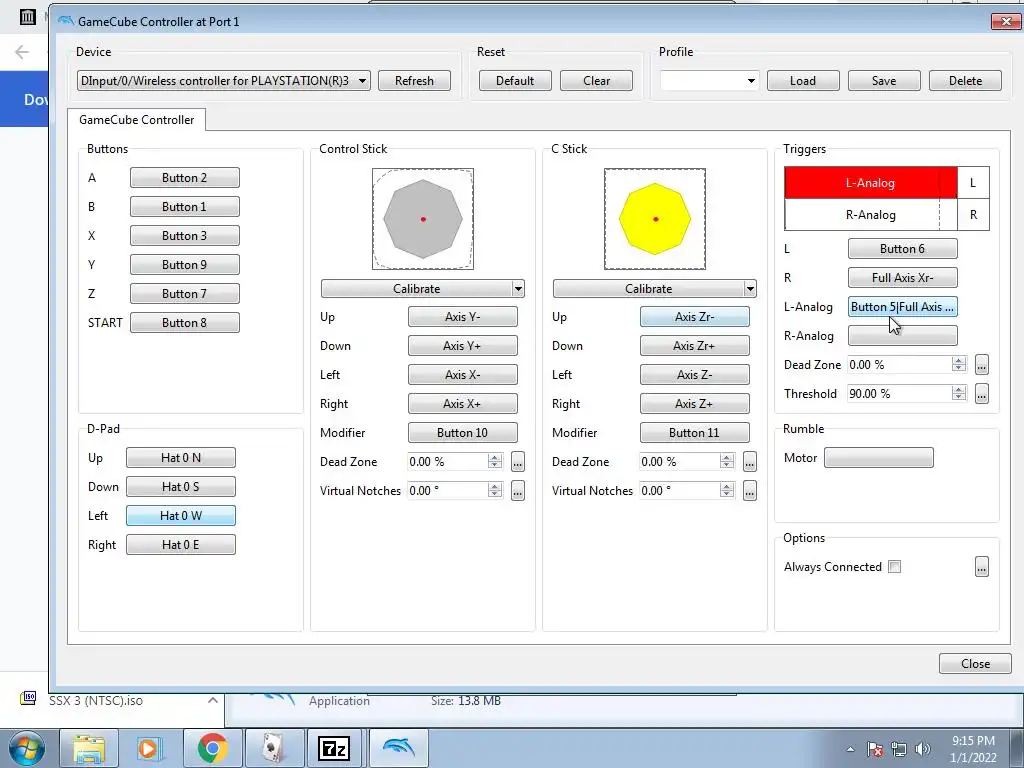Open Windows Explorer from taskbar
Image resolution: width=1024 pixels, height=768 pixels.
[x=89, y=748]
